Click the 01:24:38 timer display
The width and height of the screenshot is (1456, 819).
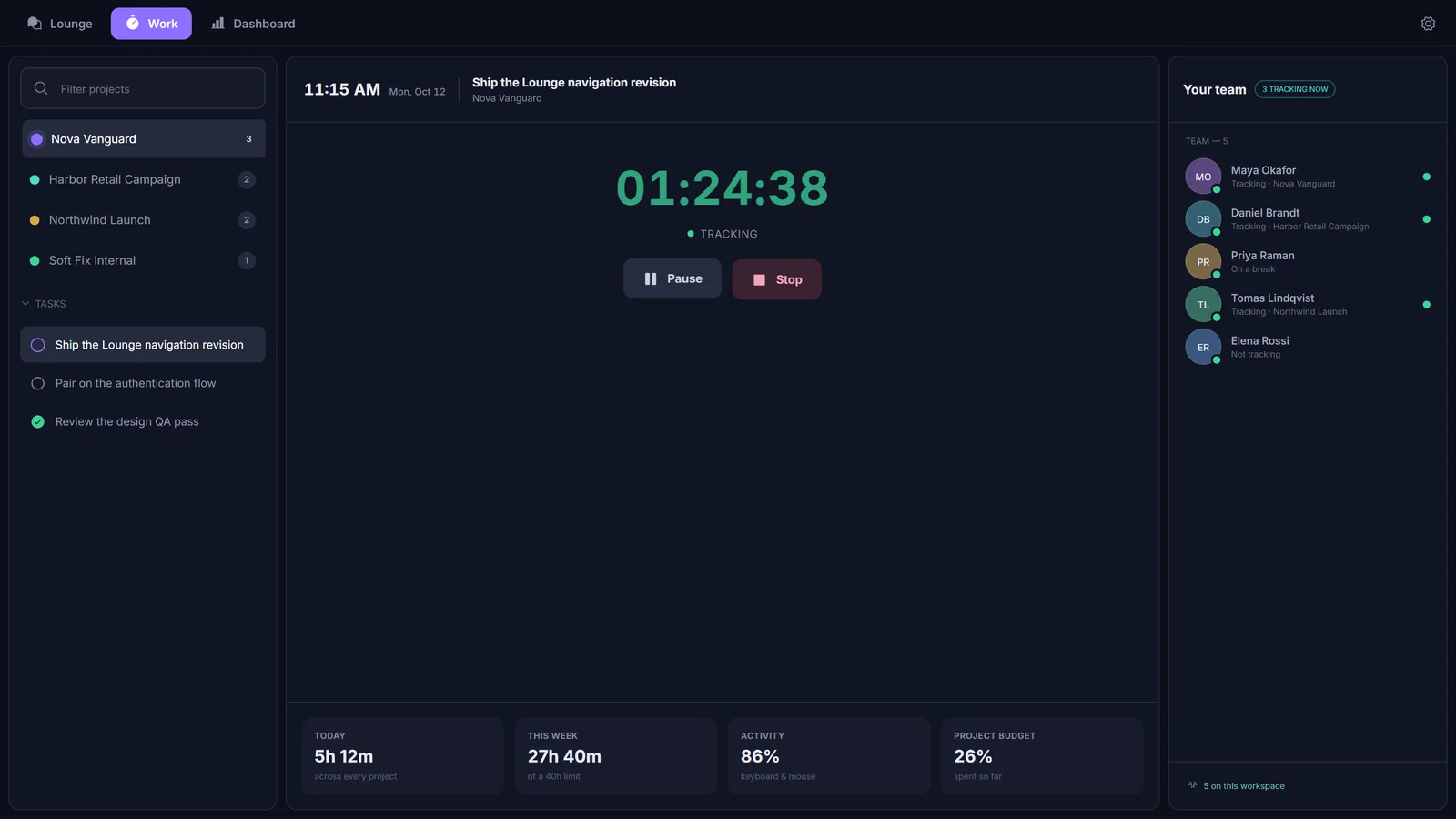[723, 188]
